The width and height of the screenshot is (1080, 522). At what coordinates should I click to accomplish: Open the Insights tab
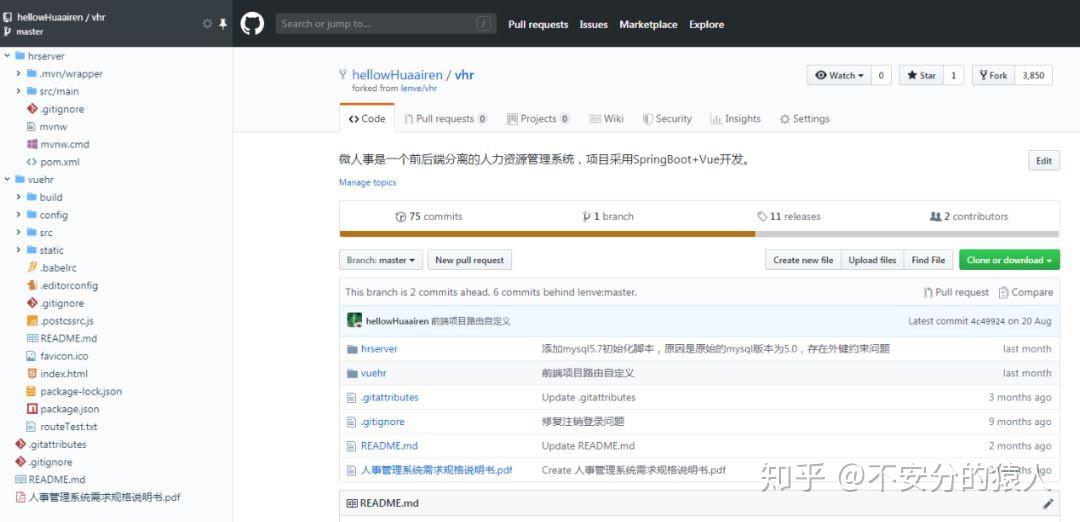point(736,118)
